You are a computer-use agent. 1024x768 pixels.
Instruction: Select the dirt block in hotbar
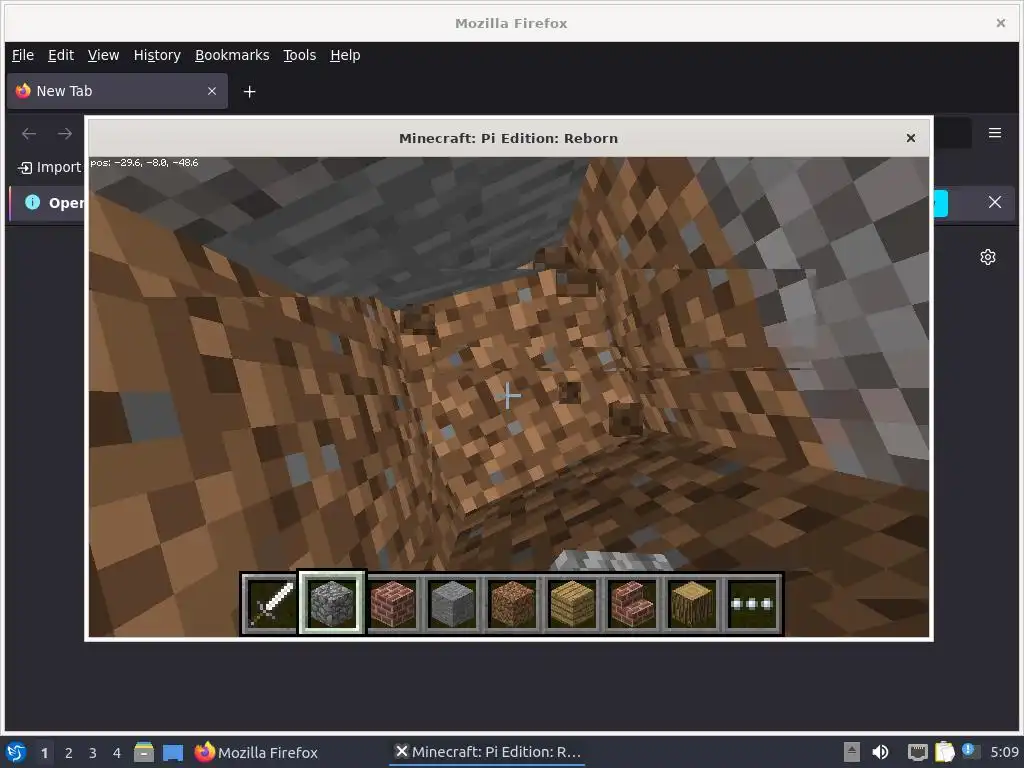[512, 604]
